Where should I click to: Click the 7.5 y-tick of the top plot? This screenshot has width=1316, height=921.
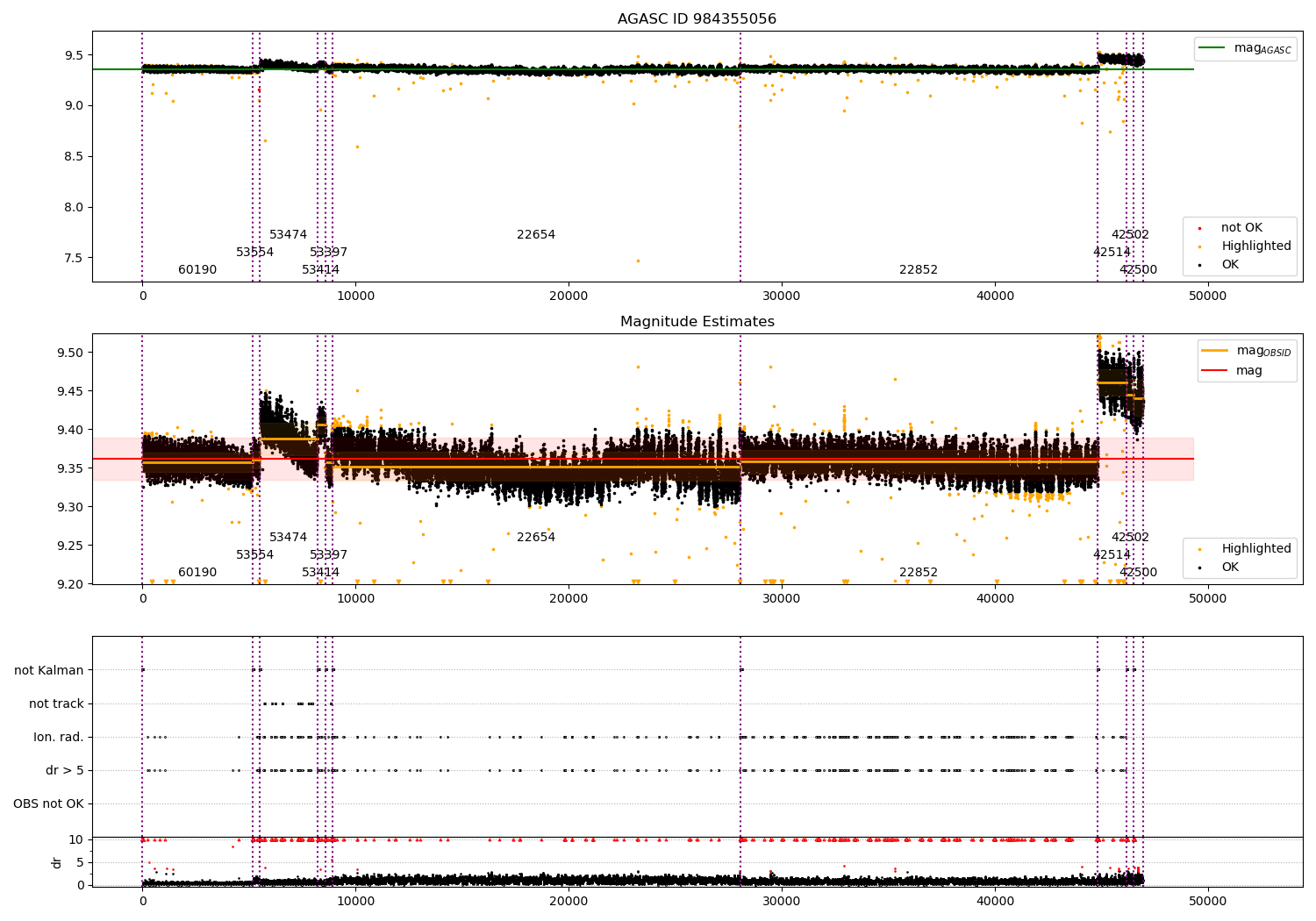click(74, 258)
